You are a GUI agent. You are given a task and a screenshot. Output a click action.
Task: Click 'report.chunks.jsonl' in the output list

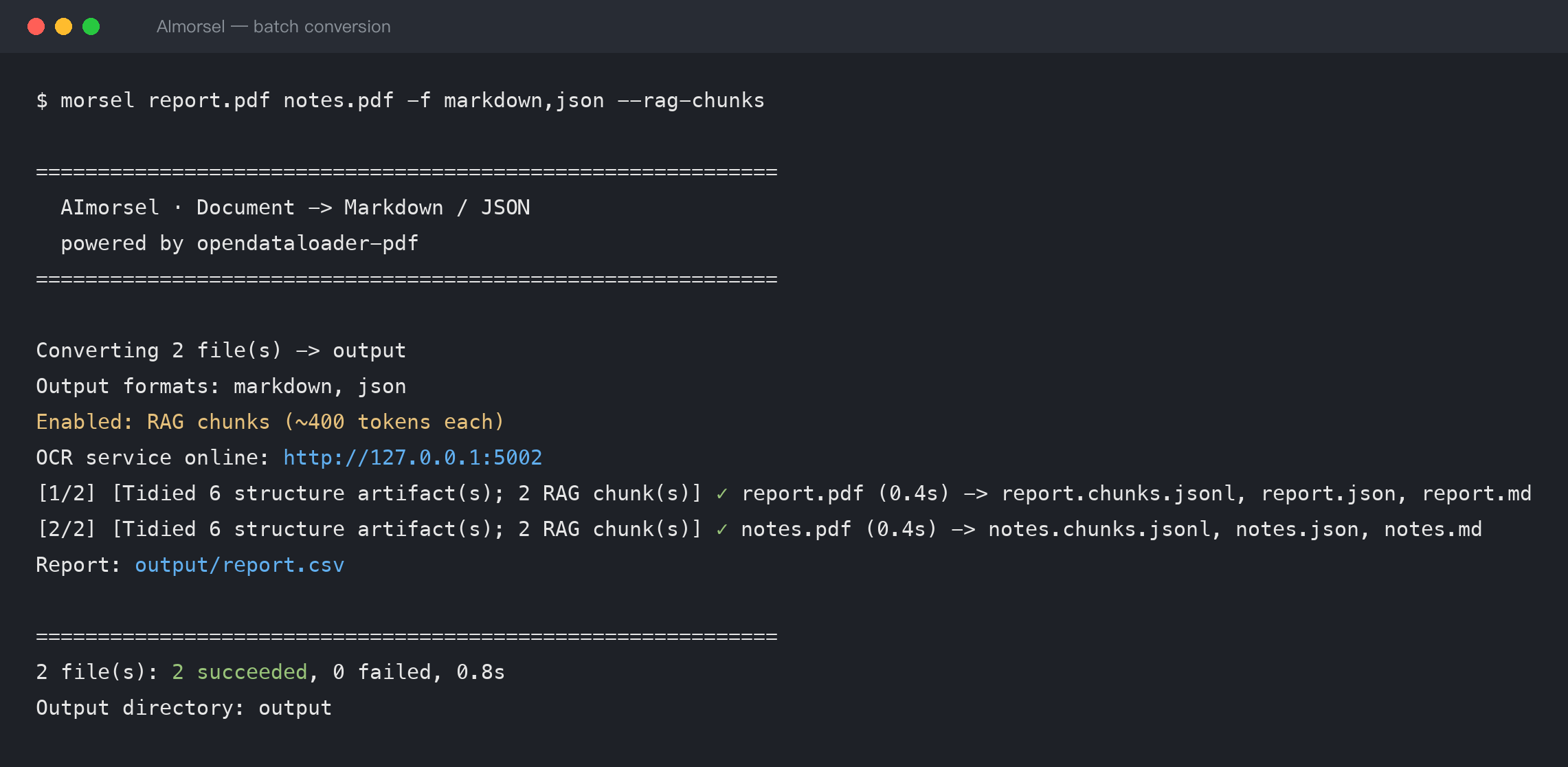tap(1118, 493)
